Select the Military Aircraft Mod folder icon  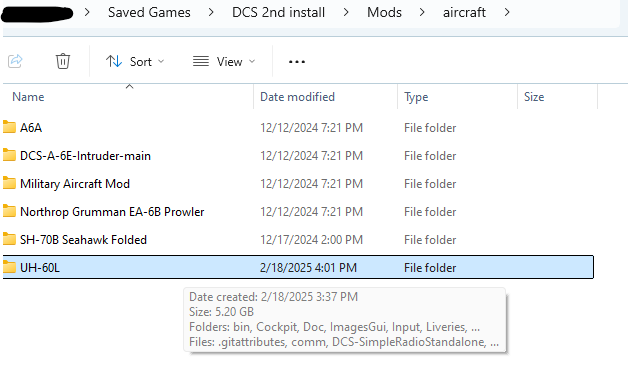tap(9, 183)
